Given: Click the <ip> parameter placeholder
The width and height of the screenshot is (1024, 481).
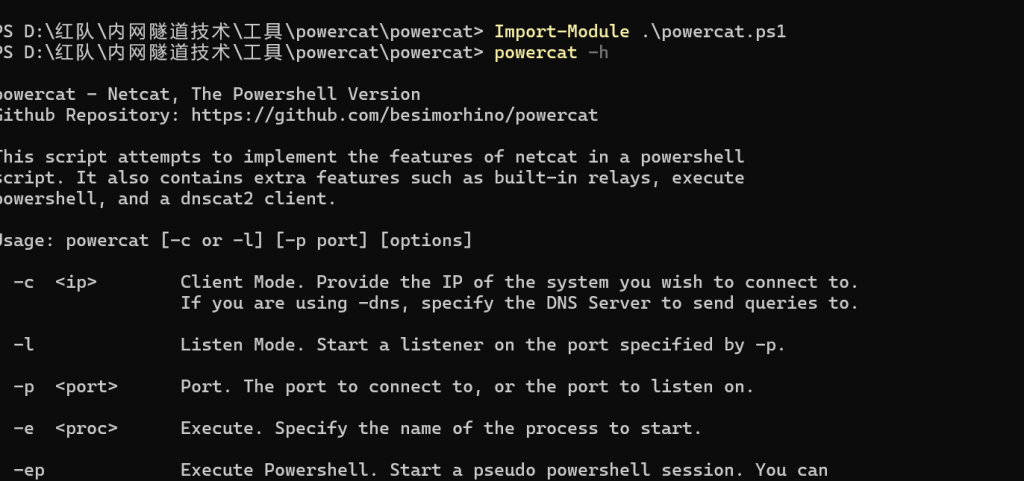Looking at the screenshot, I should pyautogui.click(x=76, y=282).
